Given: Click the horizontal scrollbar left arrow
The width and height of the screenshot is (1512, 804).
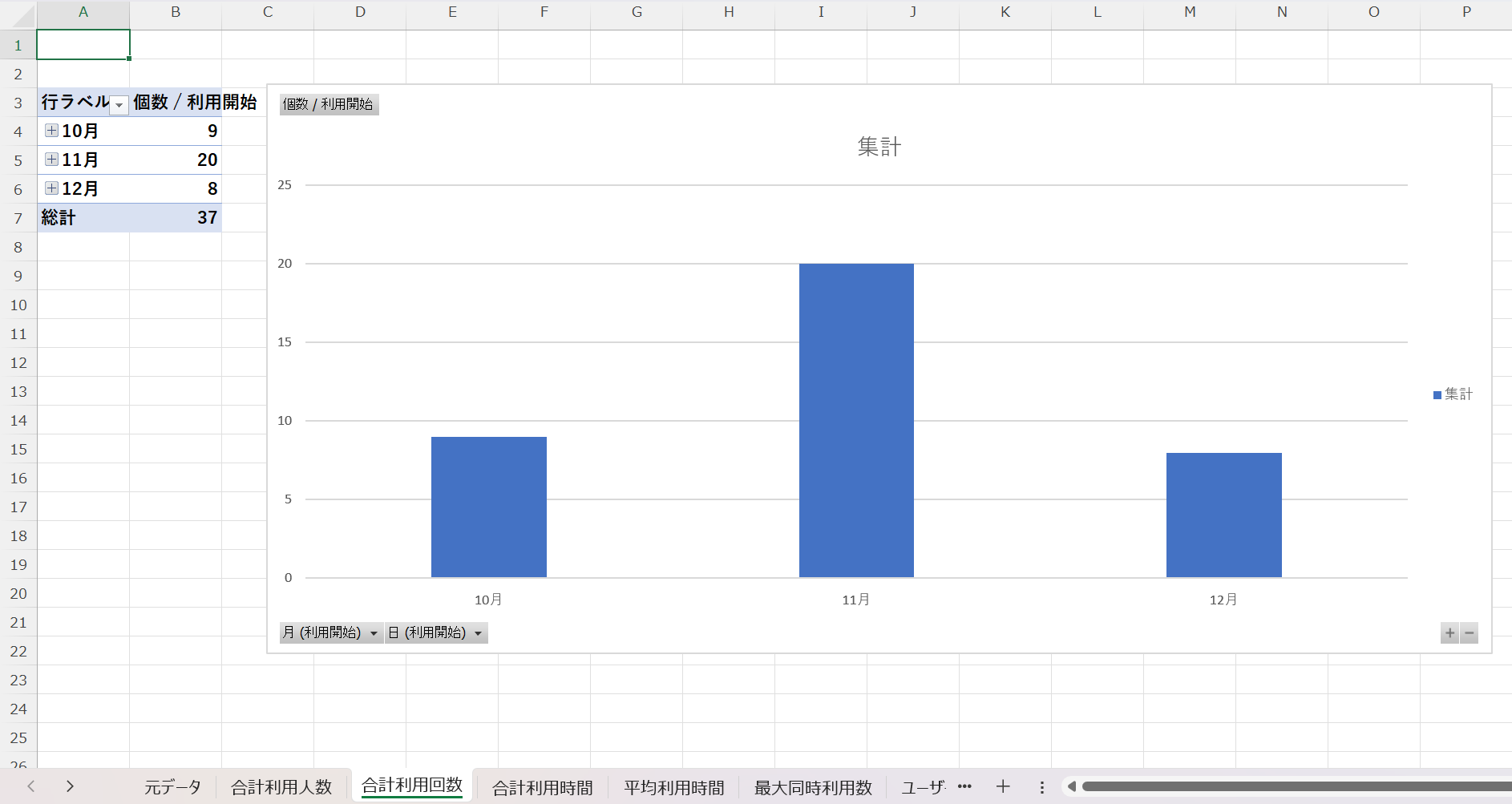Looking at the screenshot, I should [1071, 786].
